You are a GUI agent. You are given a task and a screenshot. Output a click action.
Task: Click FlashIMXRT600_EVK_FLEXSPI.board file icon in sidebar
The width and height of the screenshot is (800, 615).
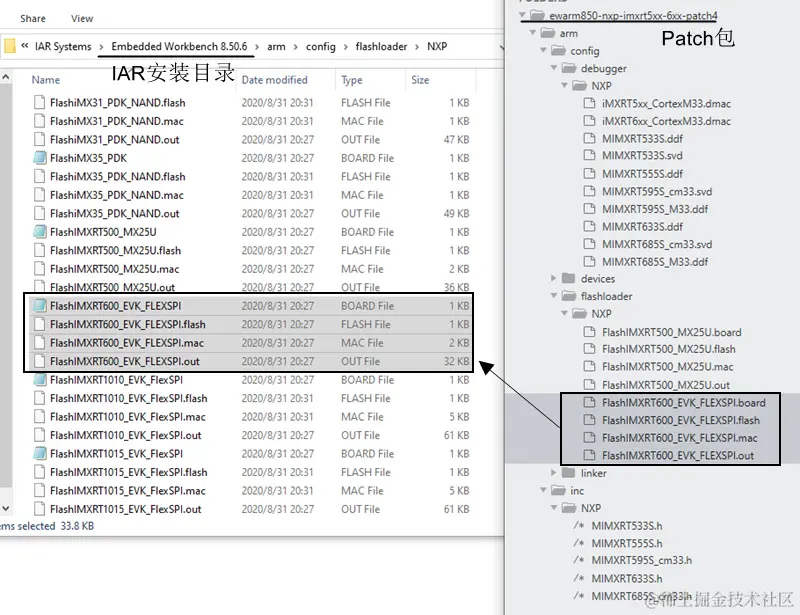589,402
